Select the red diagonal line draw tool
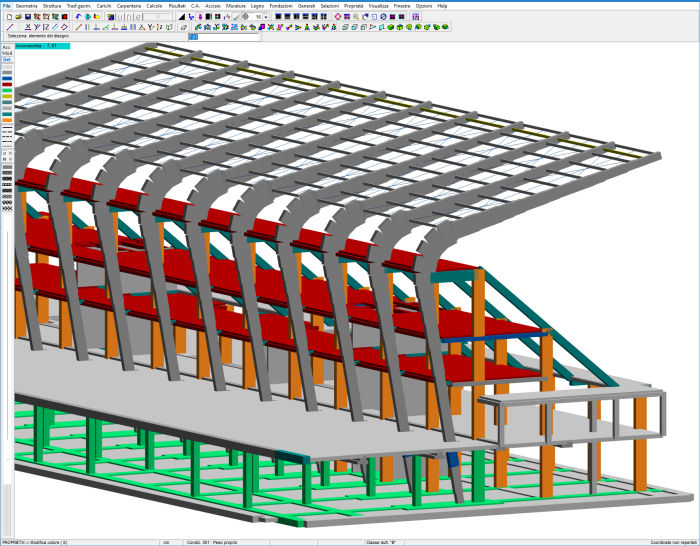The width and height of the screenshot is (700, 546). 8,27
